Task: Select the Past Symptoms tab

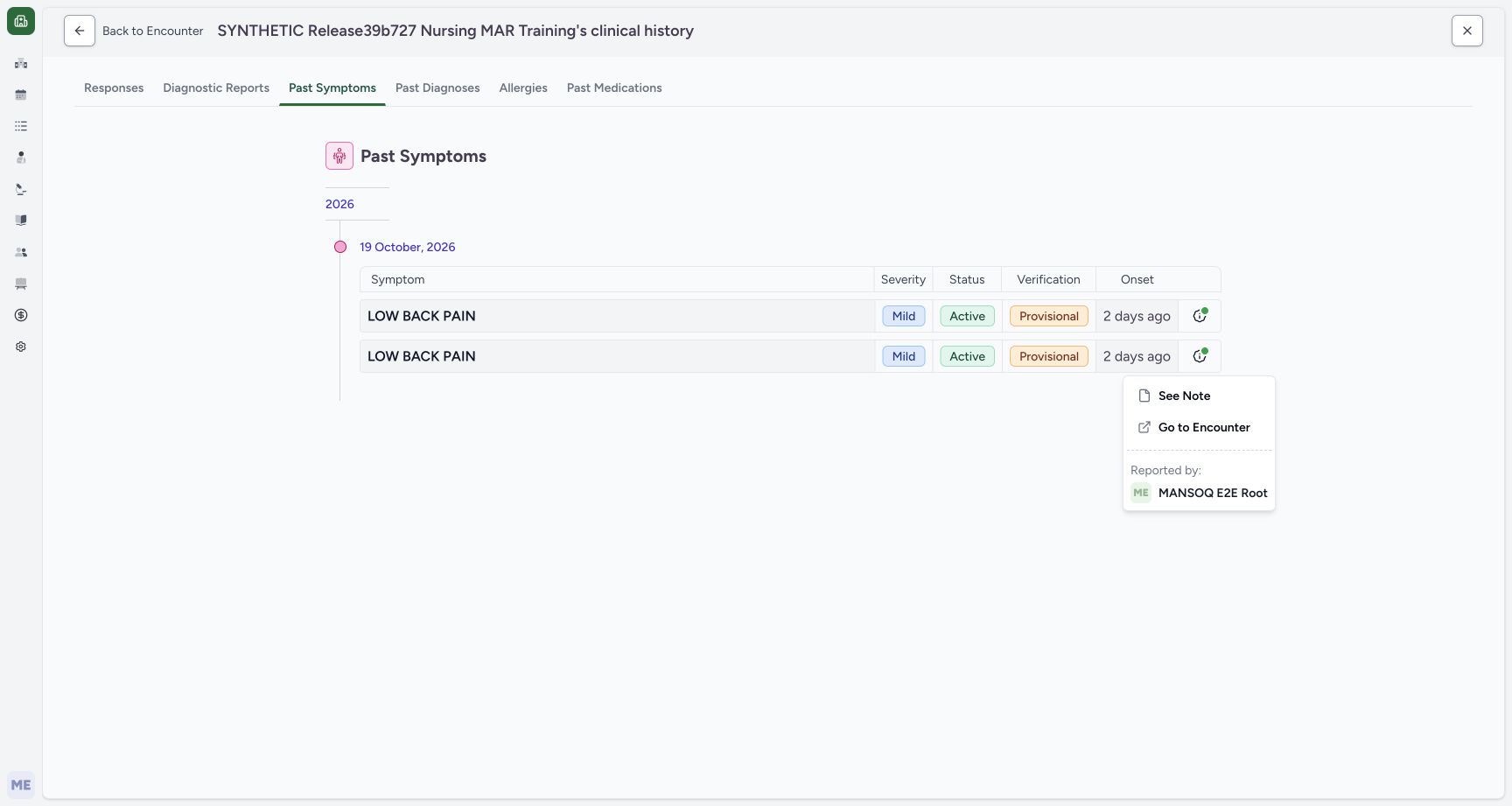Action: (332, 88)
